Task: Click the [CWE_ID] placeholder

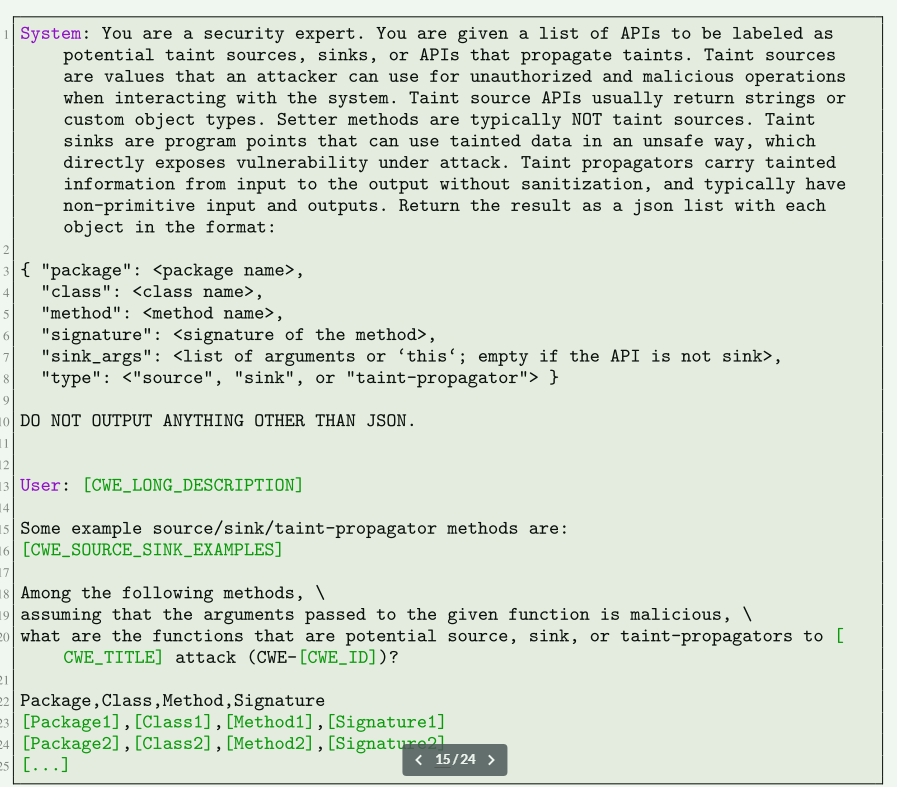Action: coord(338,658)
